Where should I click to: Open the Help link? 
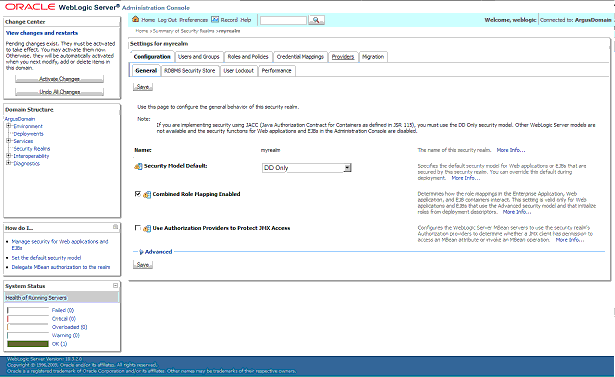click(x=246, y=20)
